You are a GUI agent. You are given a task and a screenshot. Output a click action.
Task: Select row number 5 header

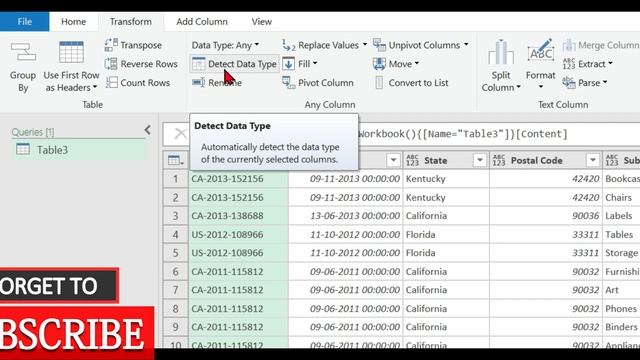tap(176, 253)
